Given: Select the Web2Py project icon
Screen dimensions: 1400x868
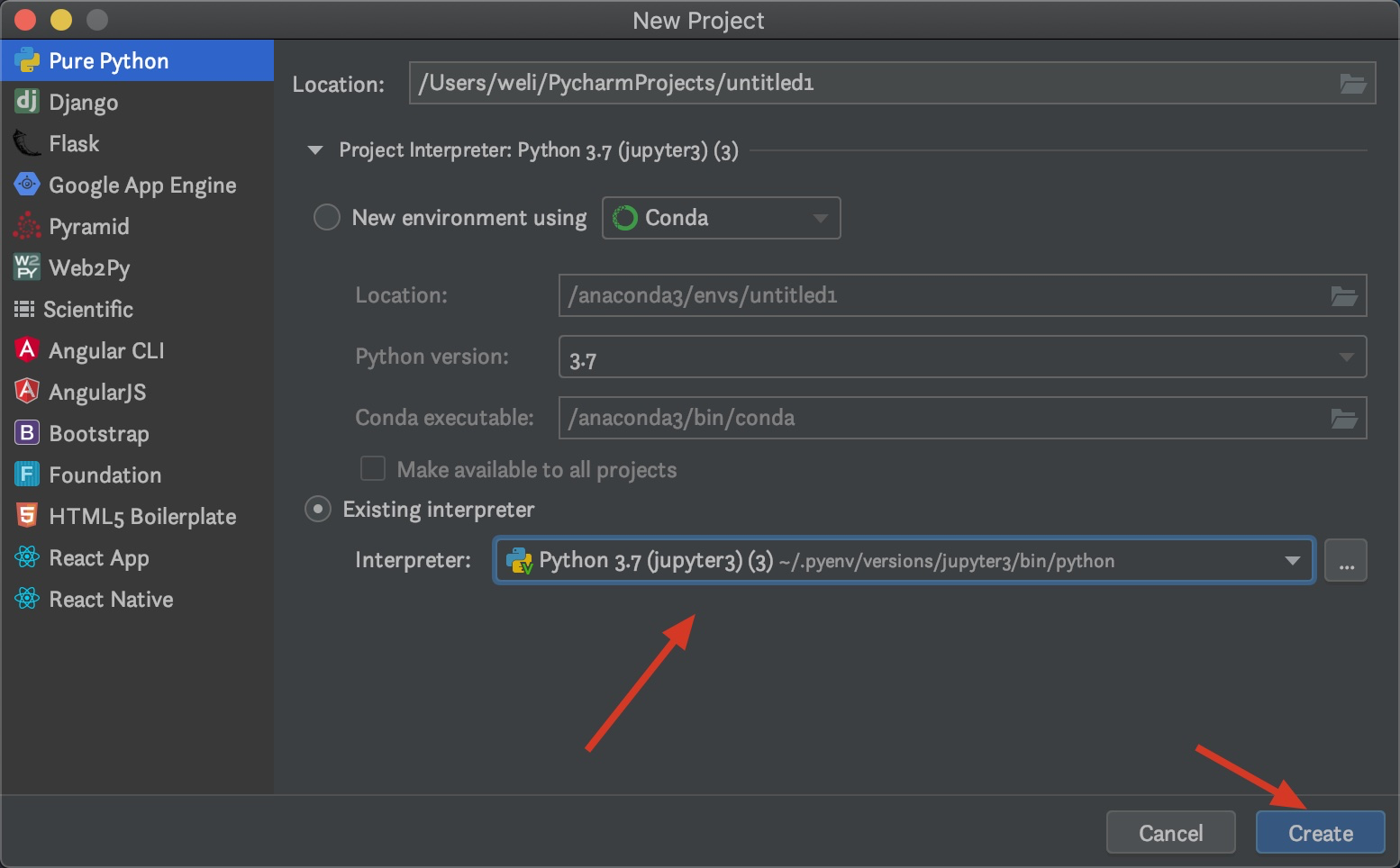Looking at the screenshot, I should 27,267.
